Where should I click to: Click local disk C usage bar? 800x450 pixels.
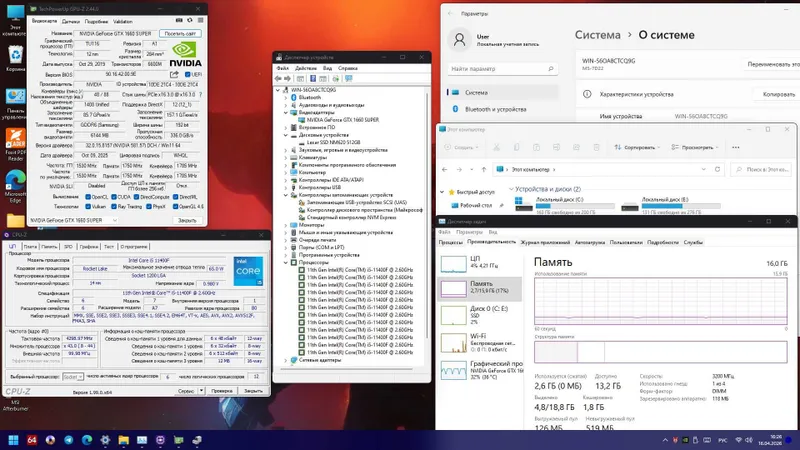click(575, 206)
